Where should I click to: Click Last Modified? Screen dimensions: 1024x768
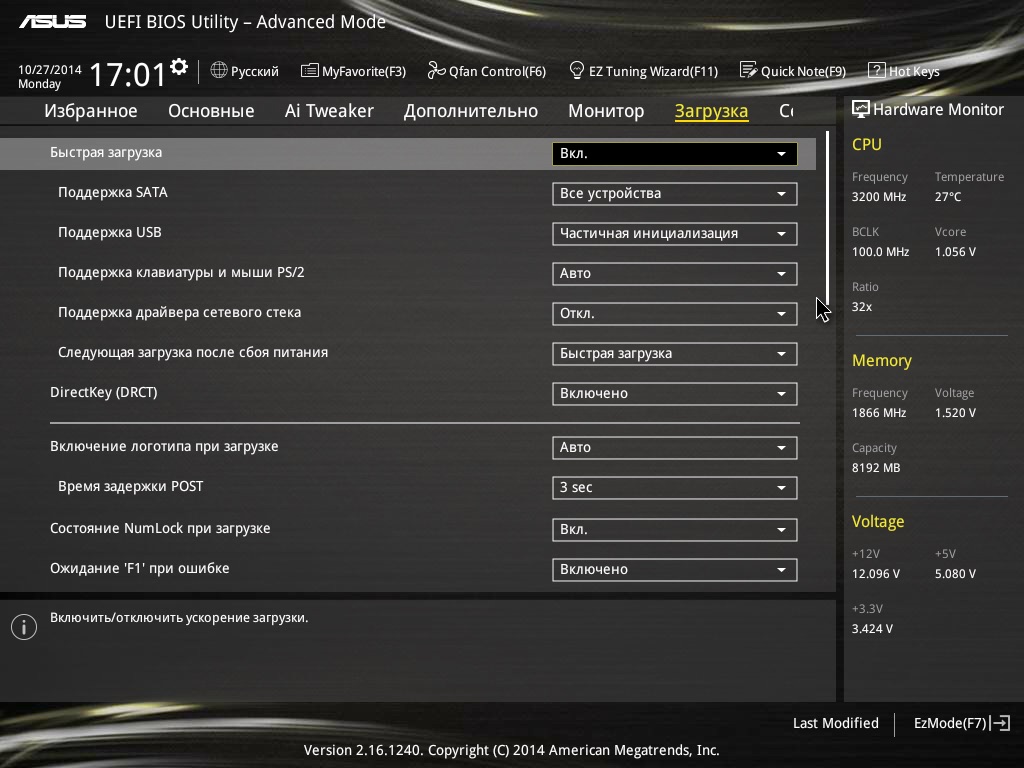tap(835, 723)
